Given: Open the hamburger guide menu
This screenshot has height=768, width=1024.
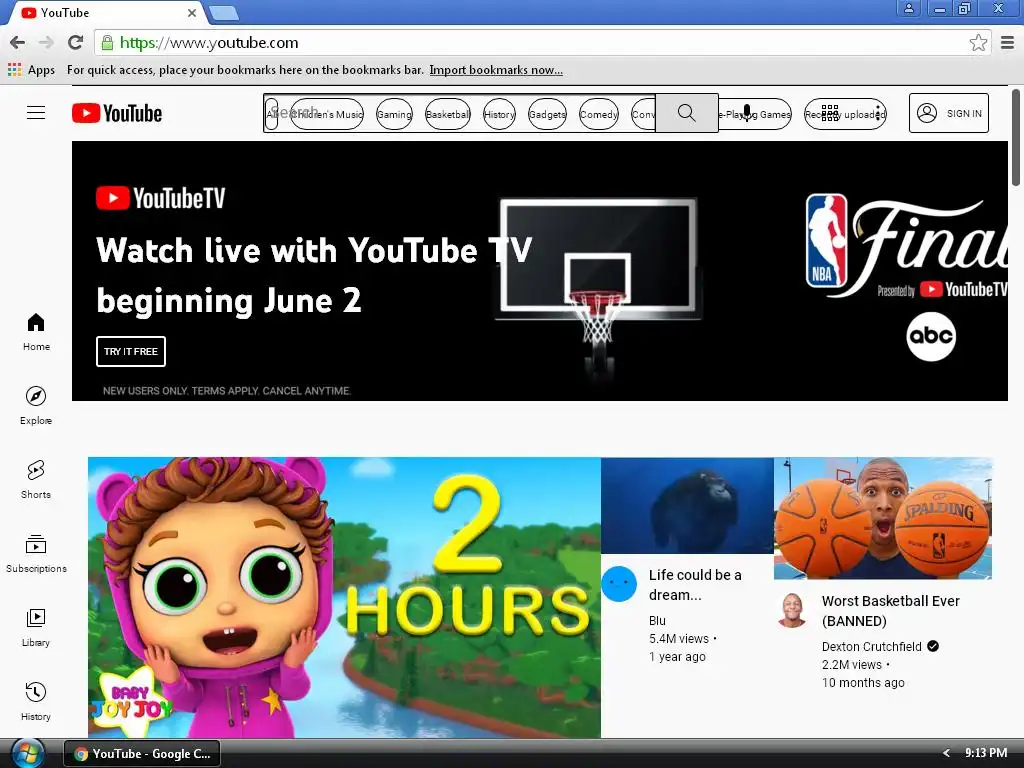Looking at the screenshot, I should click(36, 113).
